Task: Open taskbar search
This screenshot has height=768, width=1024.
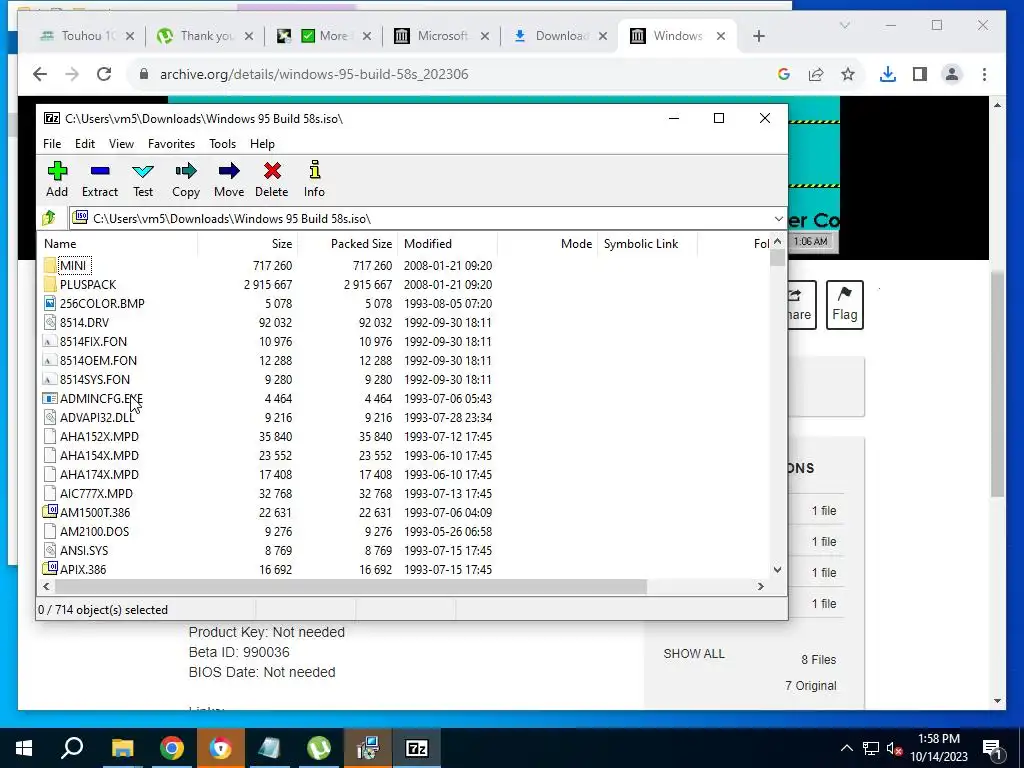Action: pos(72,748)
